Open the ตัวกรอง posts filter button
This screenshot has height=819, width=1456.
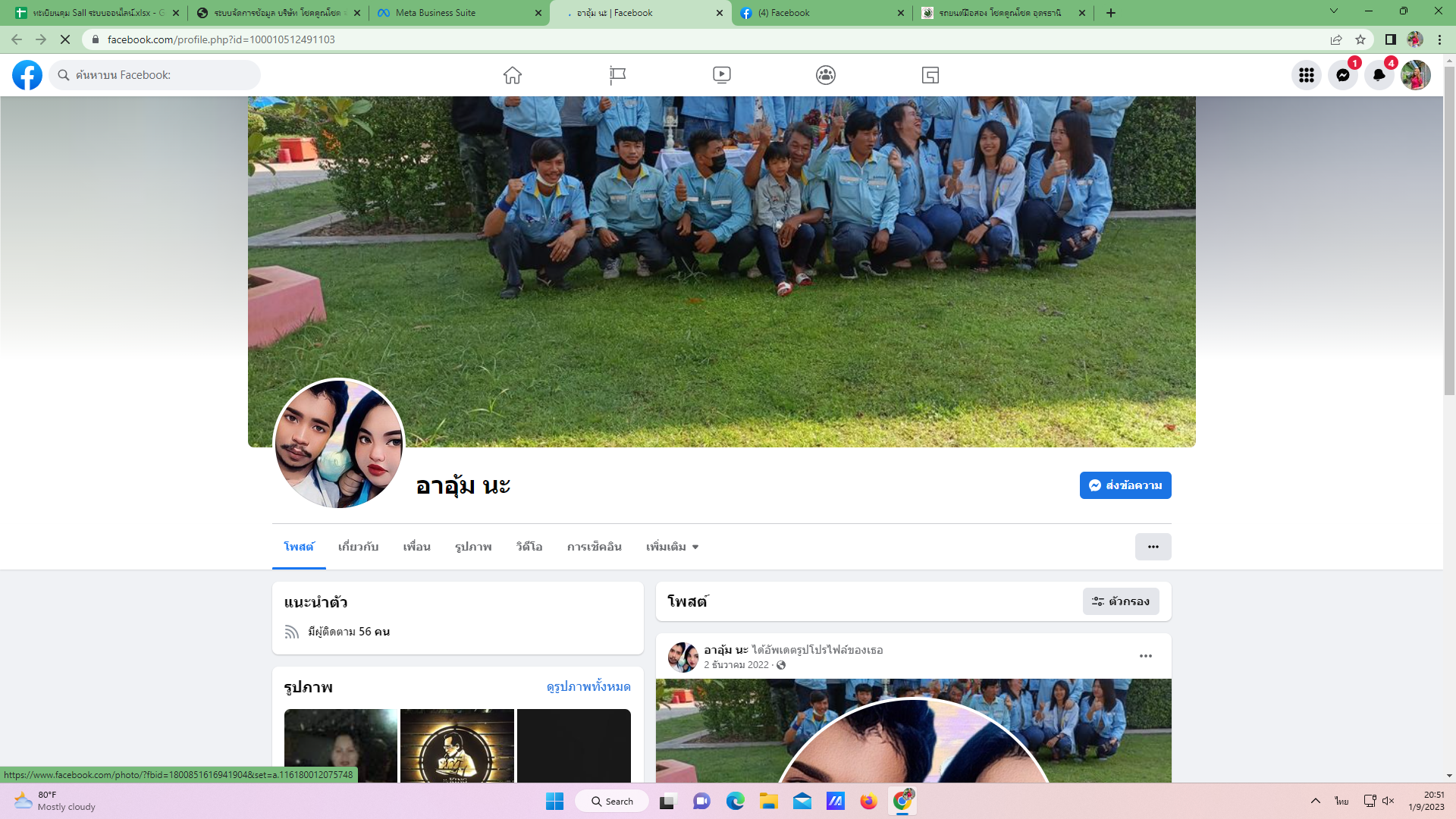1121,601
